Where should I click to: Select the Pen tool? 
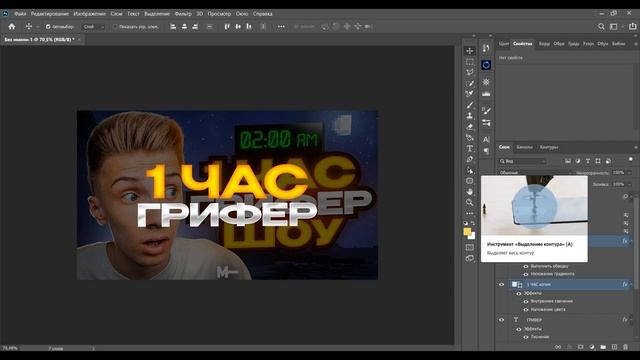470,159
